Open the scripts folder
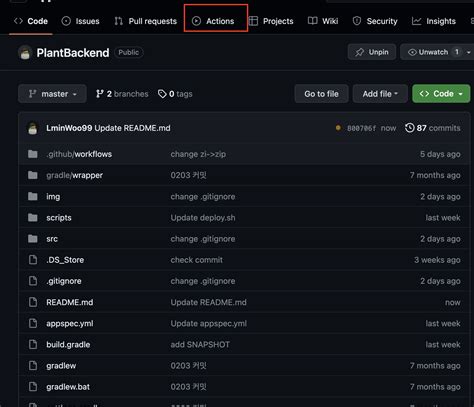Image resolution: width=474 pixels, height=407 pixels. (x=59, y=218)
